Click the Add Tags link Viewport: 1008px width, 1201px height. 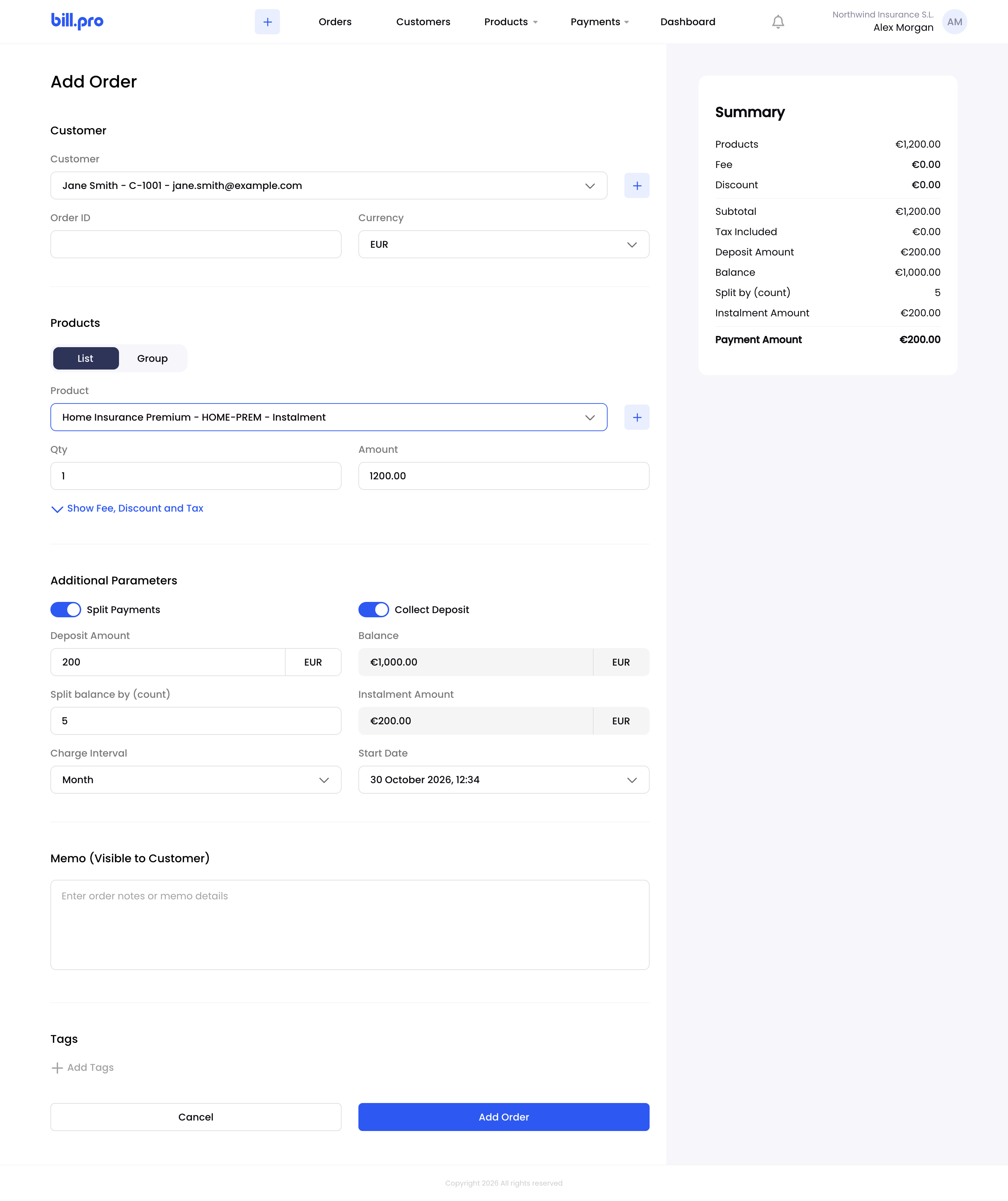(90, 1068)
